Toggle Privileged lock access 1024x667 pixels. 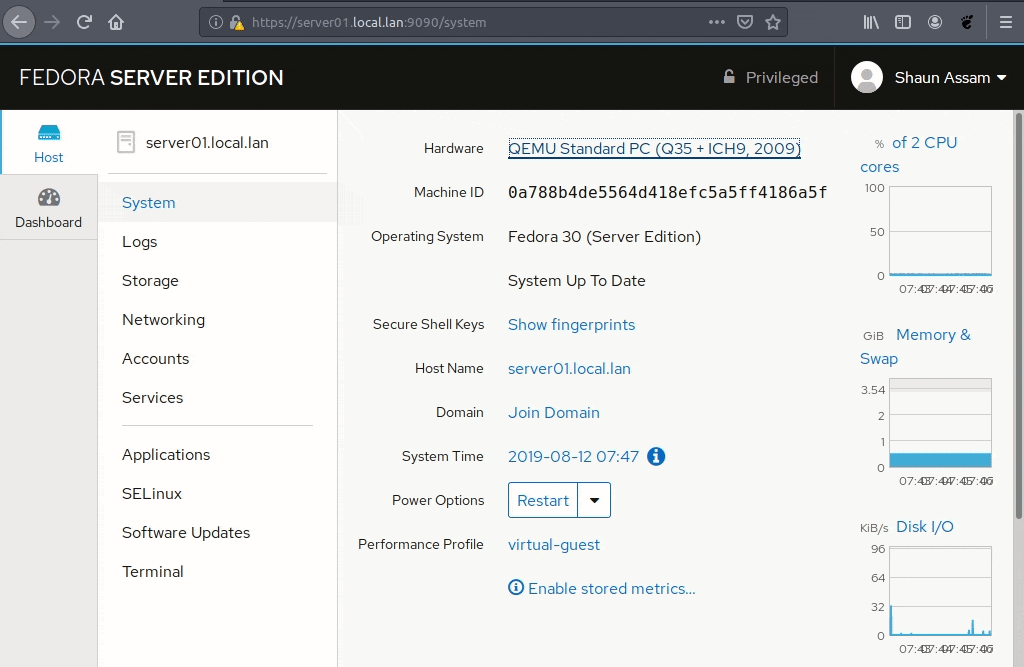(x=770, y=77)
